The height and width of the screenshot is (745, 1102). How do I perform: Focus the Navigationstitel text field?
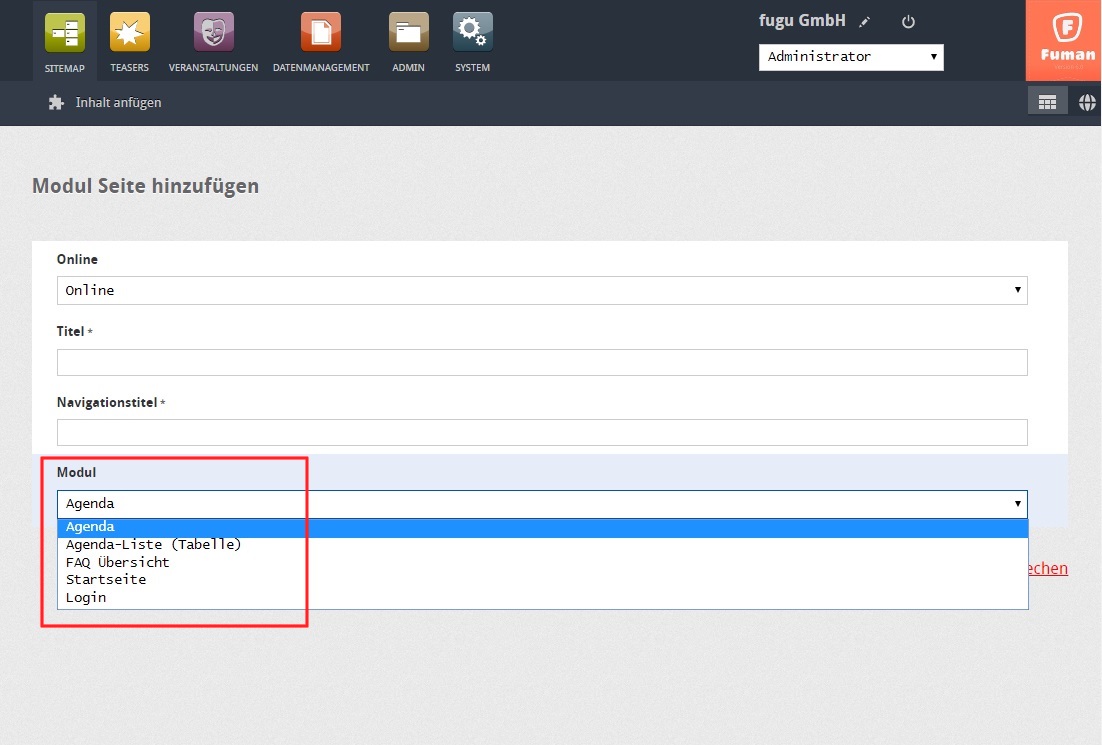click(x=541, y=432)
